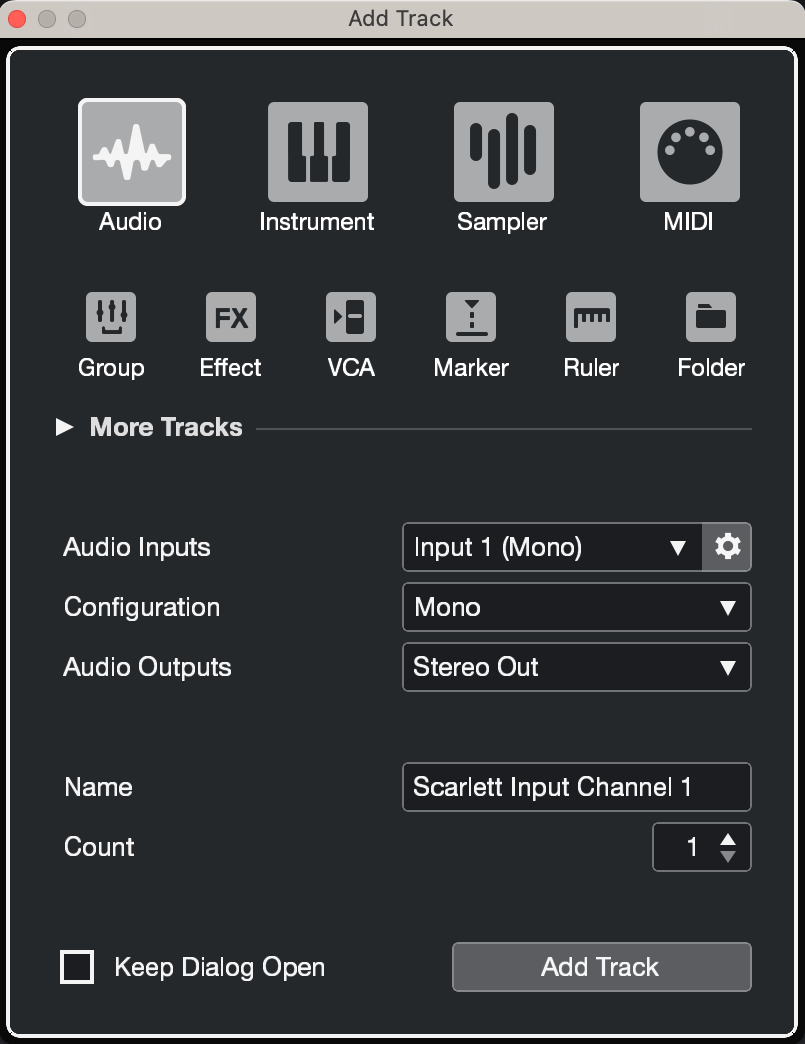Select the Instrument track type icon

coord(317,152)
